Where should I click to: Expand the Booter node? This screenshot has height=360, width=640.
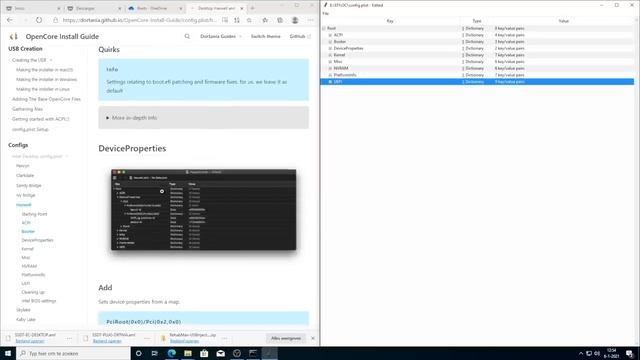pyautogui.click(x=330, y=42)
